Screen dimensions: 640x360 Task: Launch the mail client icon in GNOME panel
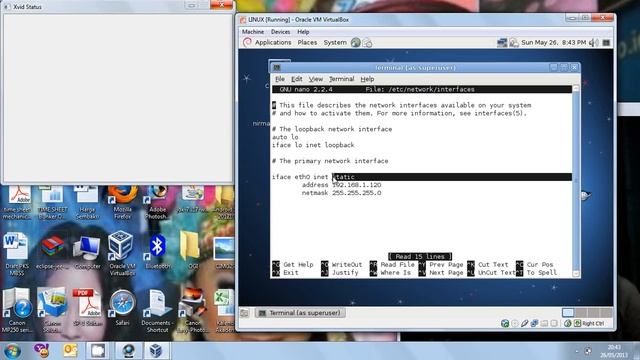click(x=367, y=42)
